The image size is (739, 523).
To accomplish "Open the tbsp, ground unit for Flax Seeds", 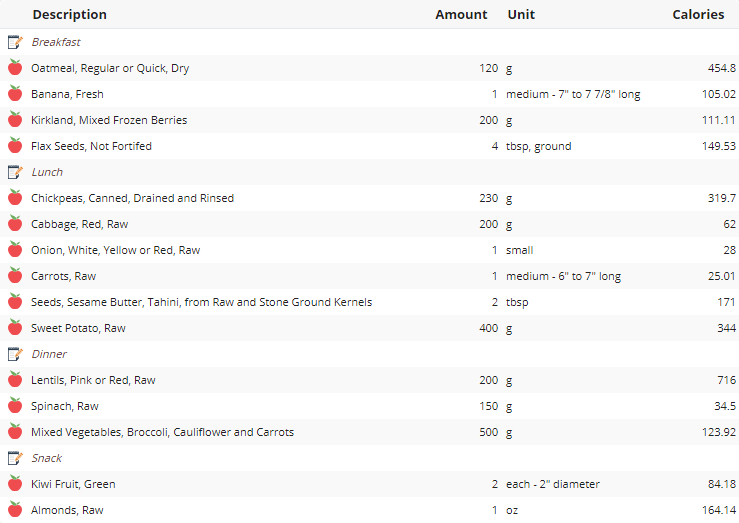I will pos(539,147).
